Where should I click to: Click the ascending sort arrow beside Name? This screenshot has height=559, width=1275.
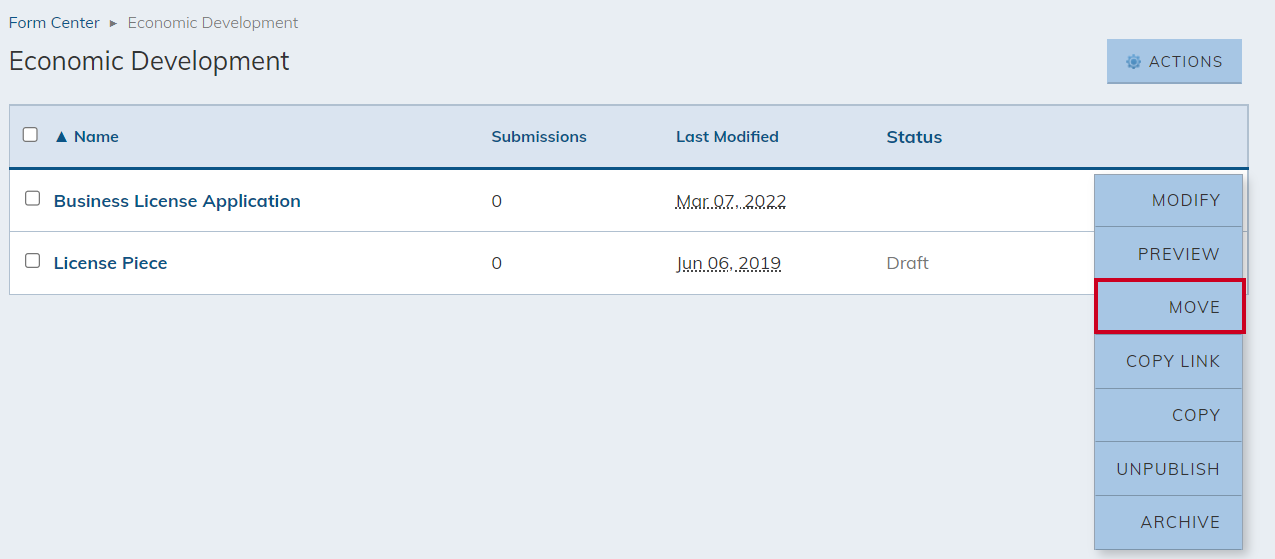(x=61, y=137)
